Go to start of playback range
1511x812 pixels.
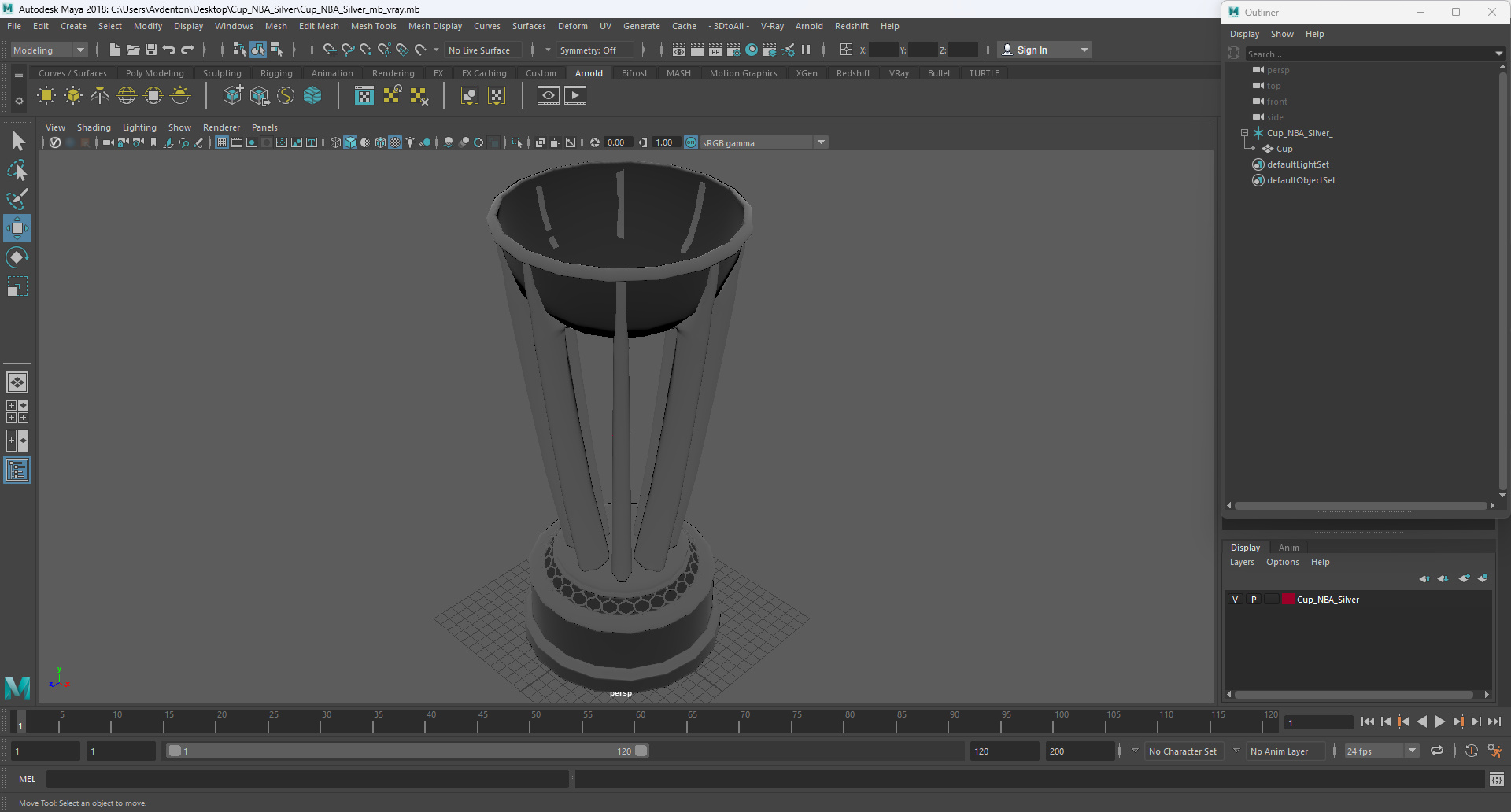1368,722
